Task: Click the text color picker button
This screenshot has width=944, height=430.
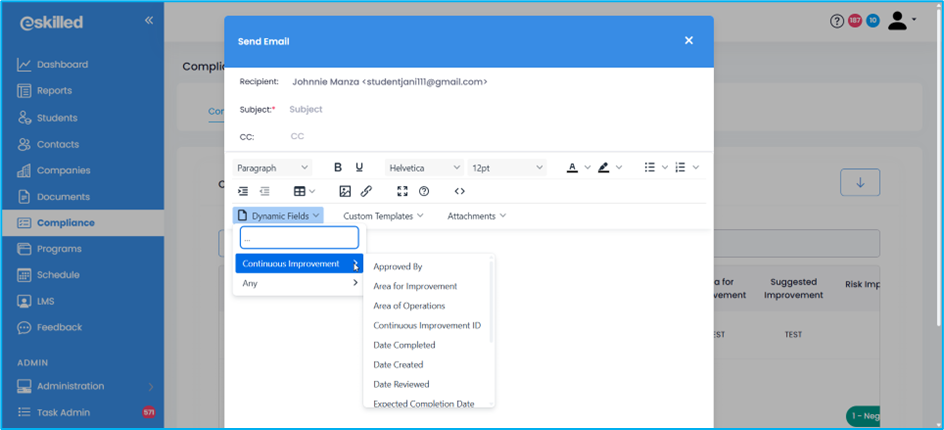Action: 572,168
